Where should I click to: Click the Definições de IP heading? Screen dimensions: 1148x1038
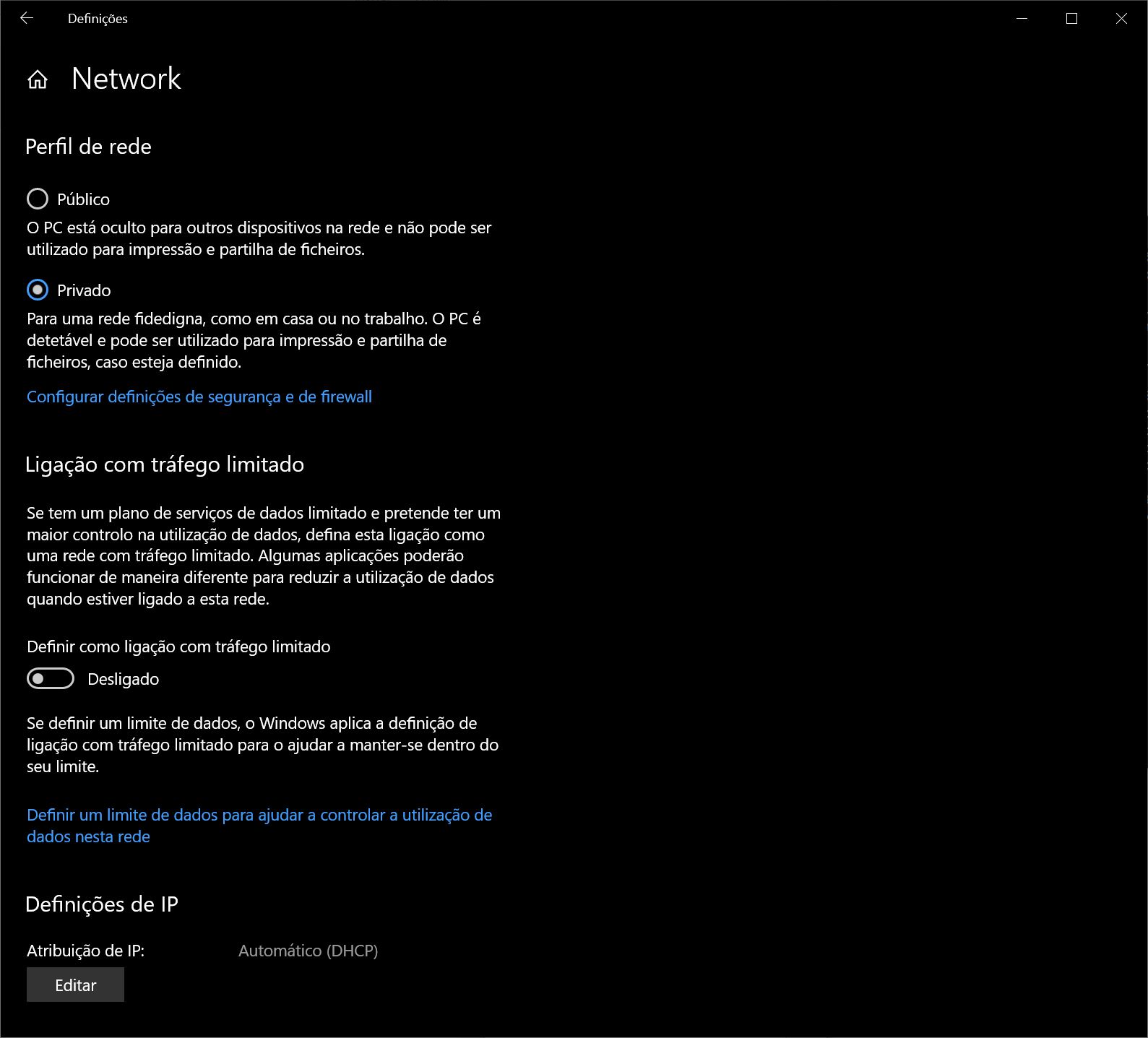pos(102,904)
